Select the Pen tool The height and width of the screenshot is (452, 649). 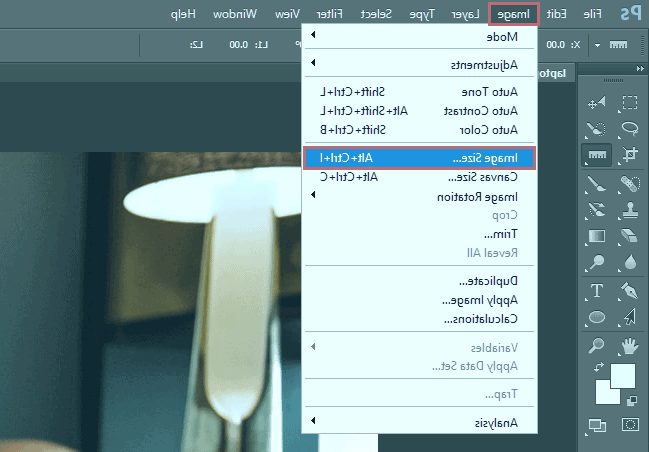tap(630, 291)
